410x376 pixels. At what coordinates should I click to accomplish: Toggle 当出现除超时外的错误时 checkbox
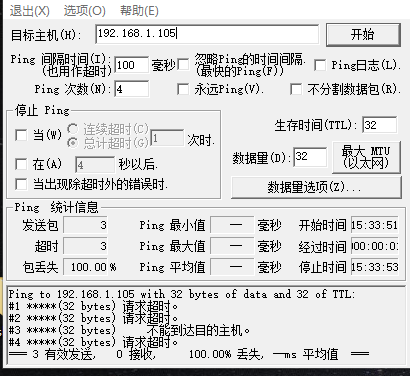[21, 184]
